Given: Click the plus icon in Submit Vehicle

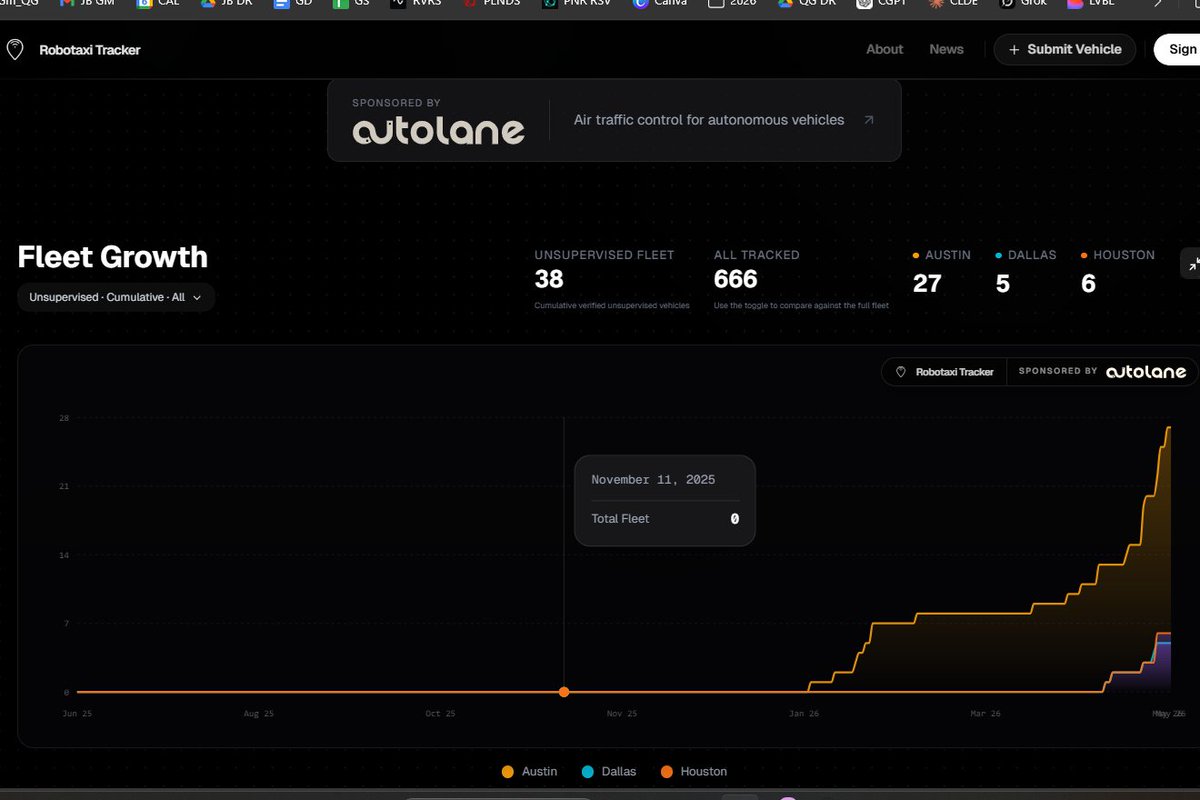Looking at the screenshot, I should pos(1014,49).
